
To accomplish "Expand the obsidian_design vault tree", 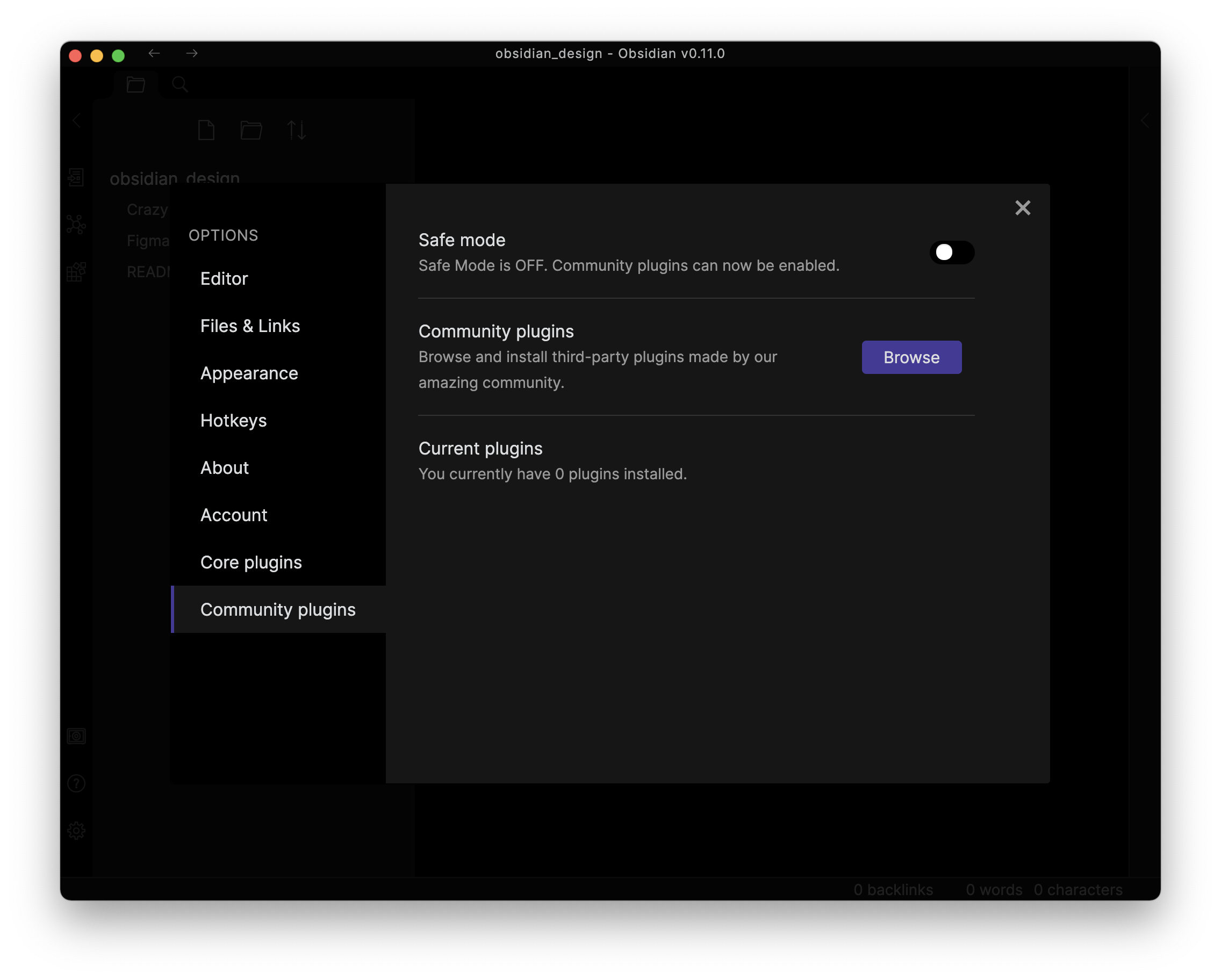I will [174, 178].
